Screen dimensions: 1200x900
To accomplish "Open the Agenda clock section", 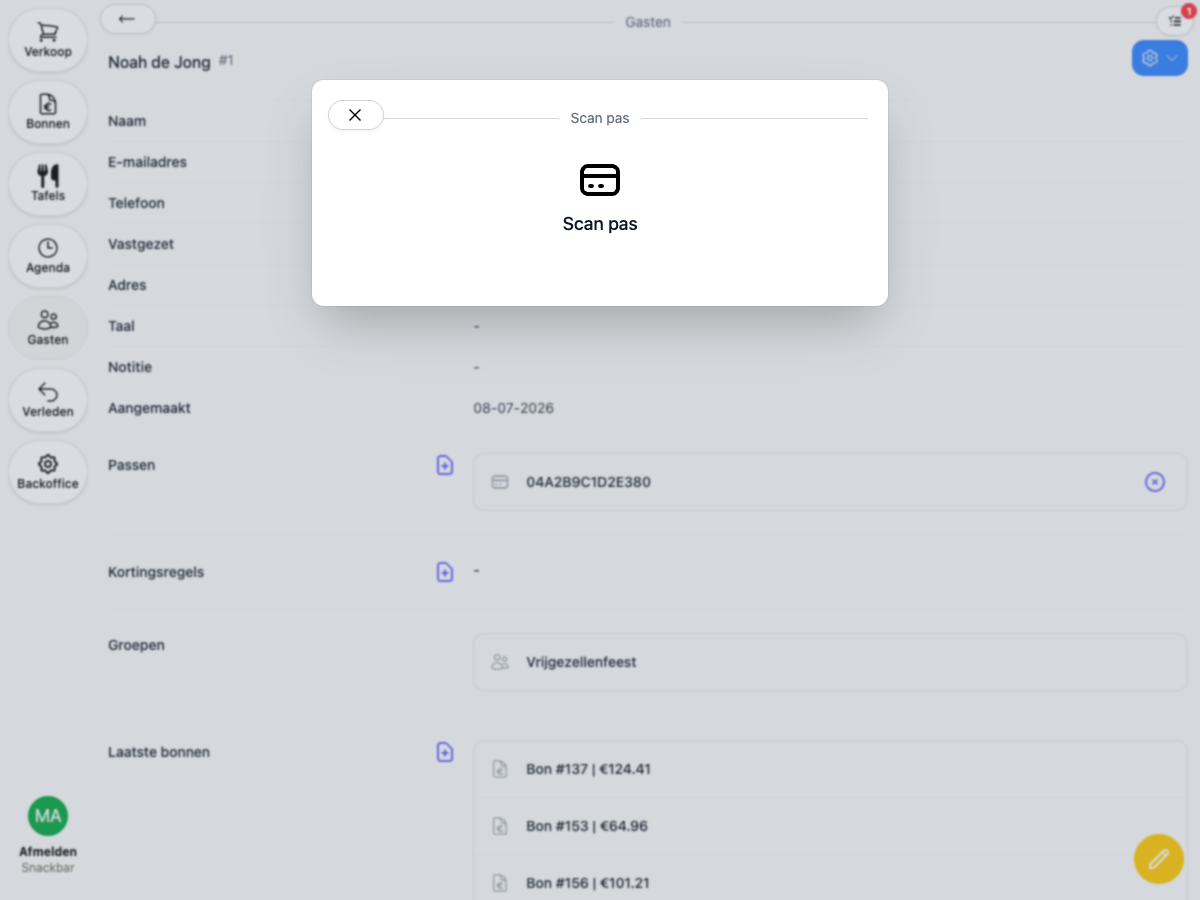I will tap(48, 256).
